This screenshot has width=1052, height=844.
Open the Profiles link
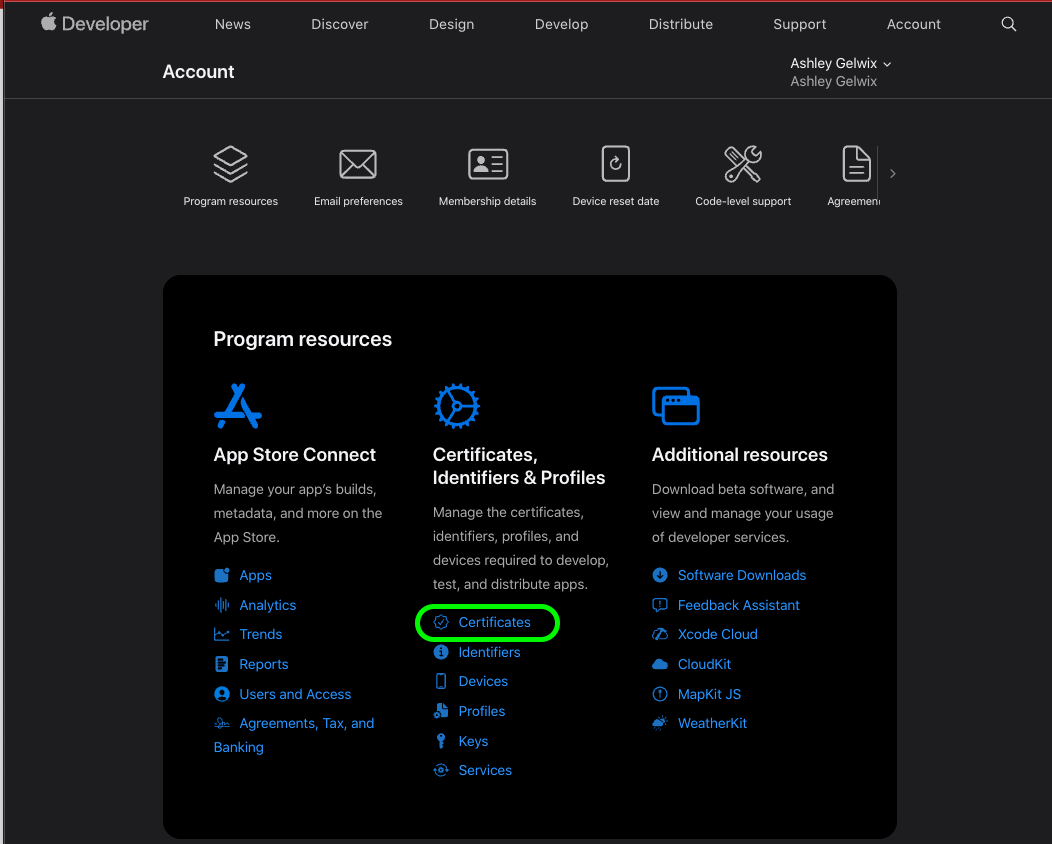pyautogui.click(x=482, y=711)
